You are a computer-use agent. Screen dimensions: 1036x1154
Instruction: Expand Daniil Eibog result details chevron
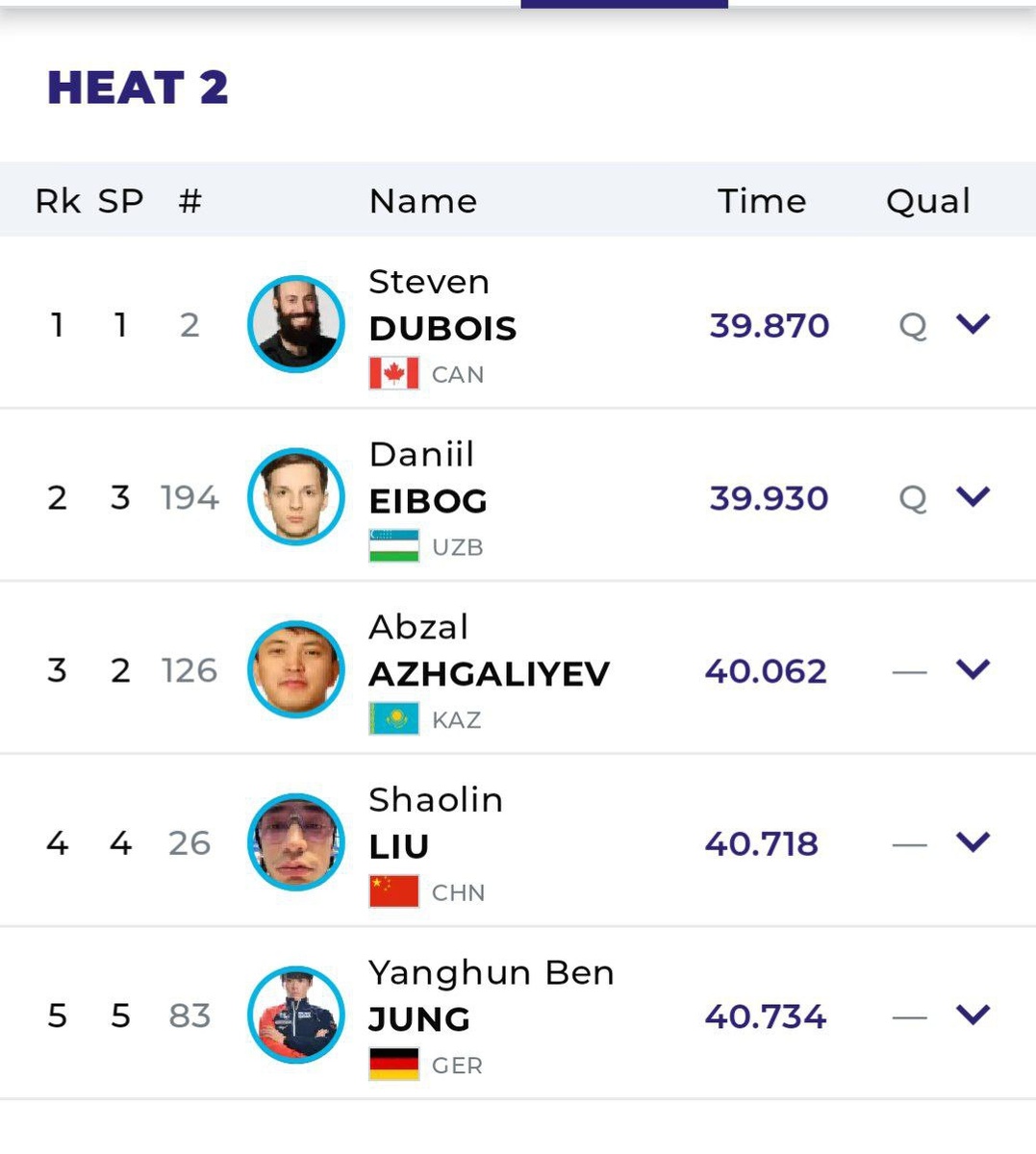[x=973, y=496]
